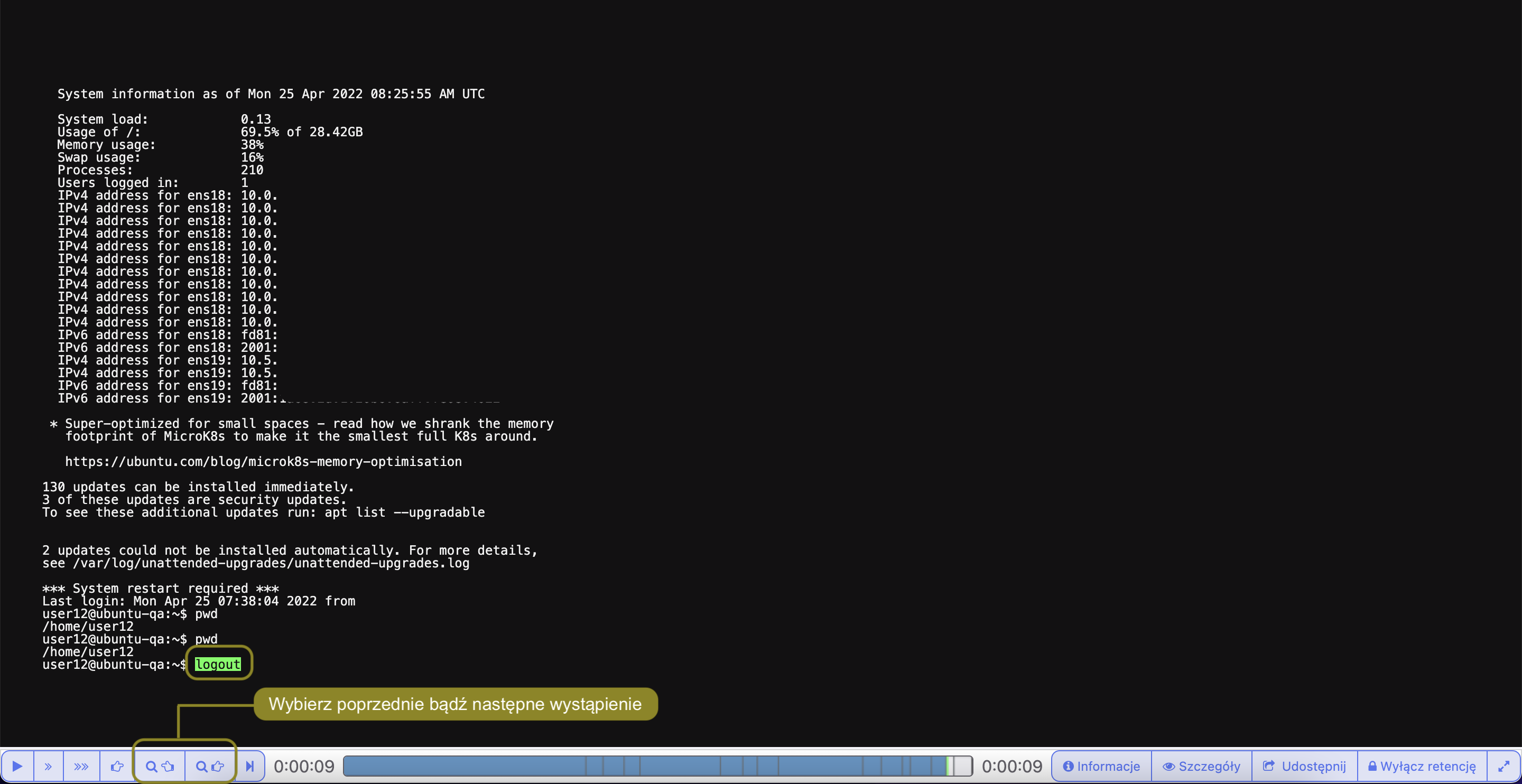Click 'Processes:' line showing 210
The height and width of the screenshot is (784, 1522).
point(160,170)
